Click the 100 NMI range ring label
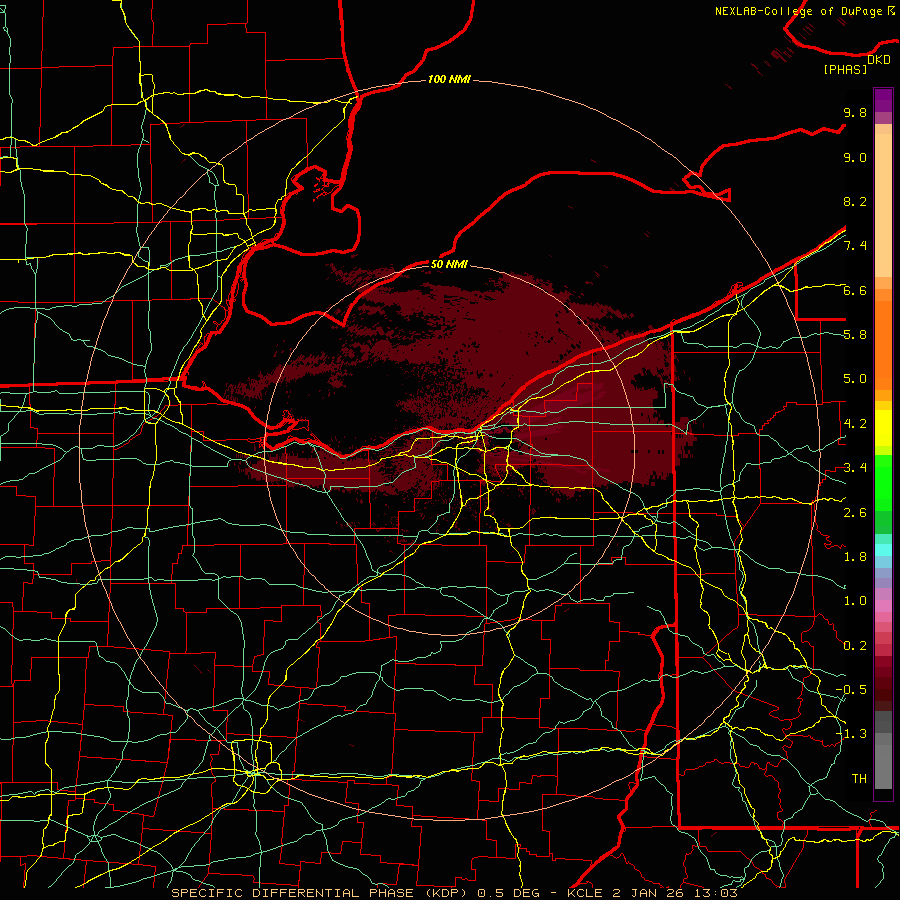The width and height of the screenshot is (900, 900). 449,79
